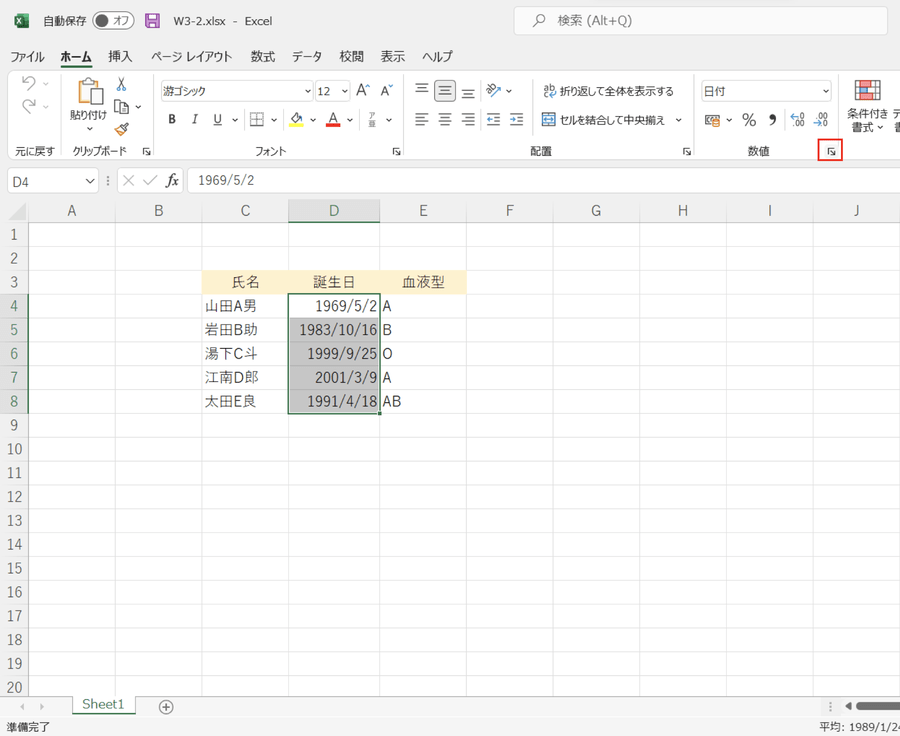Screen dimensions: 900x736
Task: Toggle wrap text (折り返して全体を表示する)
Action: [608, 91]
